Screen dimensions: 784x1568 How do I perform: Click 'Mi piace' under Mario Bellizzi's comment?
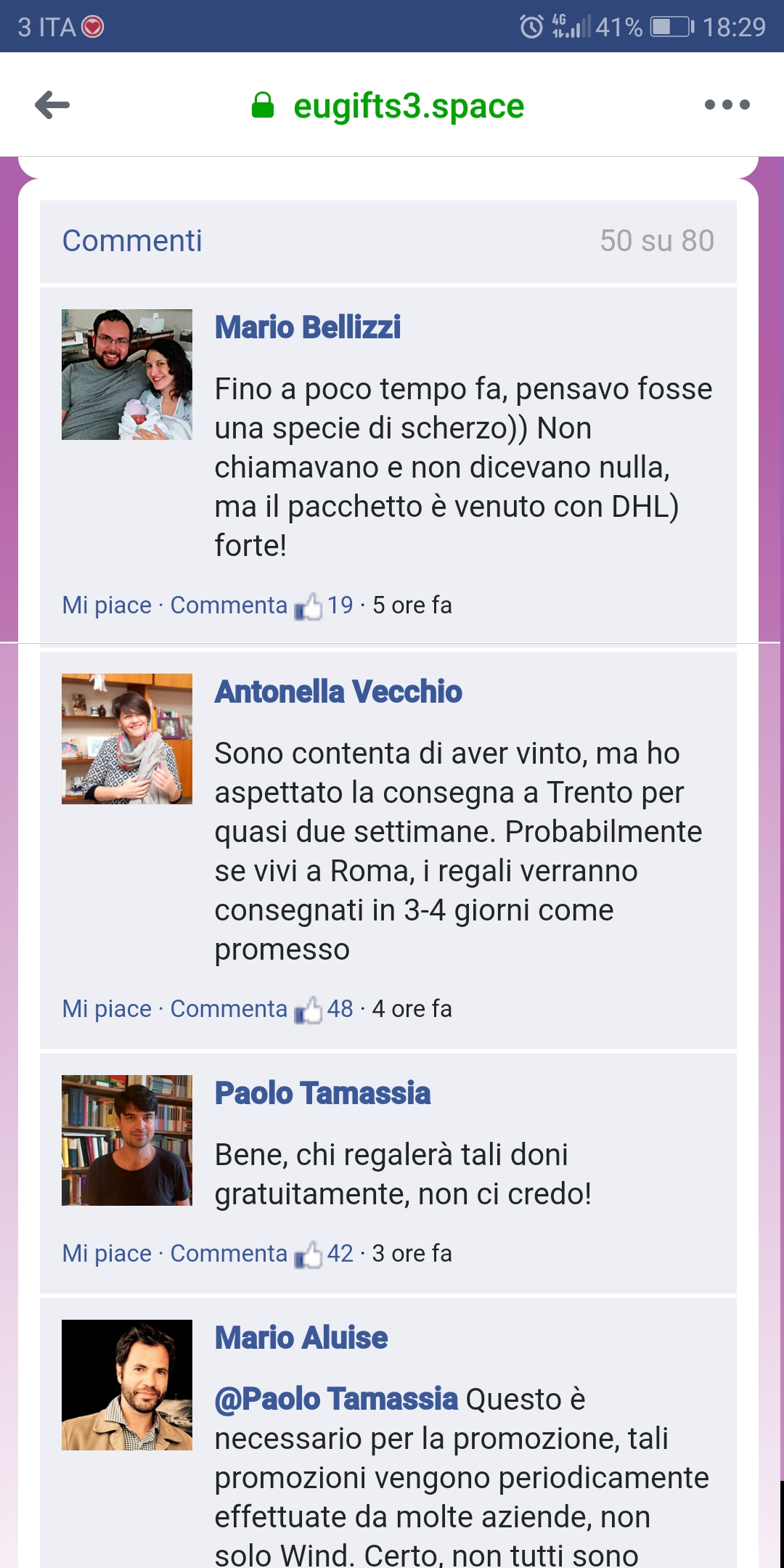pyautogui.click(x=107, y=605)
